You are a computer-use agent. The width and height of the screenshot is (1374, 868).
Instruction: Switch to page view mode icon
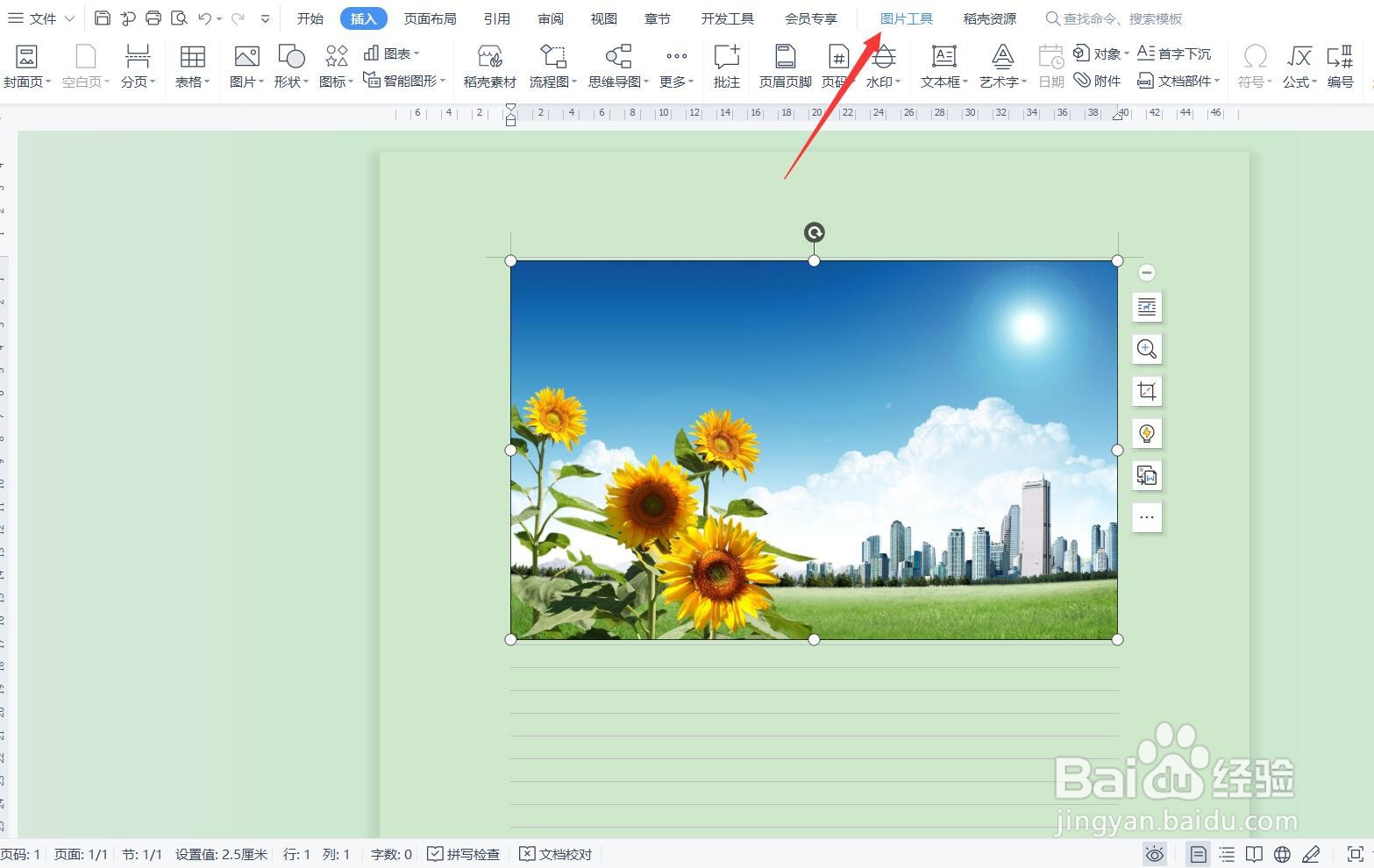pyautogui.click(x=1199, y=854)
